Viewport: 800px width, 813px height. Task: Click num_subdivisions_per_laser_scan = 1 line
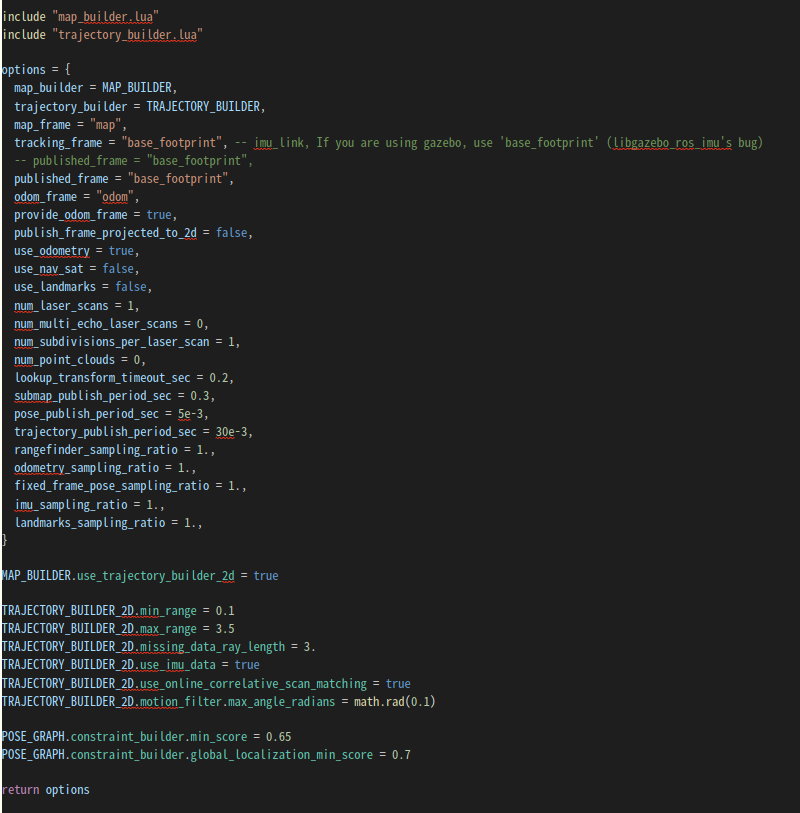pos(127,342)
